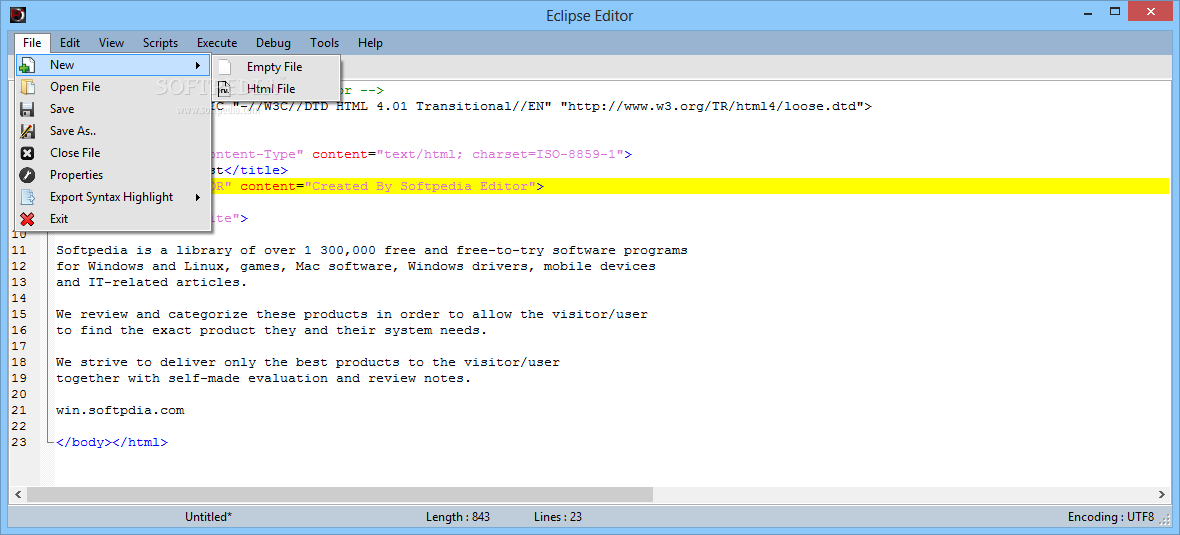This screenshot has width=1180, height=535.
Task: Open the Execute menu
Action: (217, 43)
